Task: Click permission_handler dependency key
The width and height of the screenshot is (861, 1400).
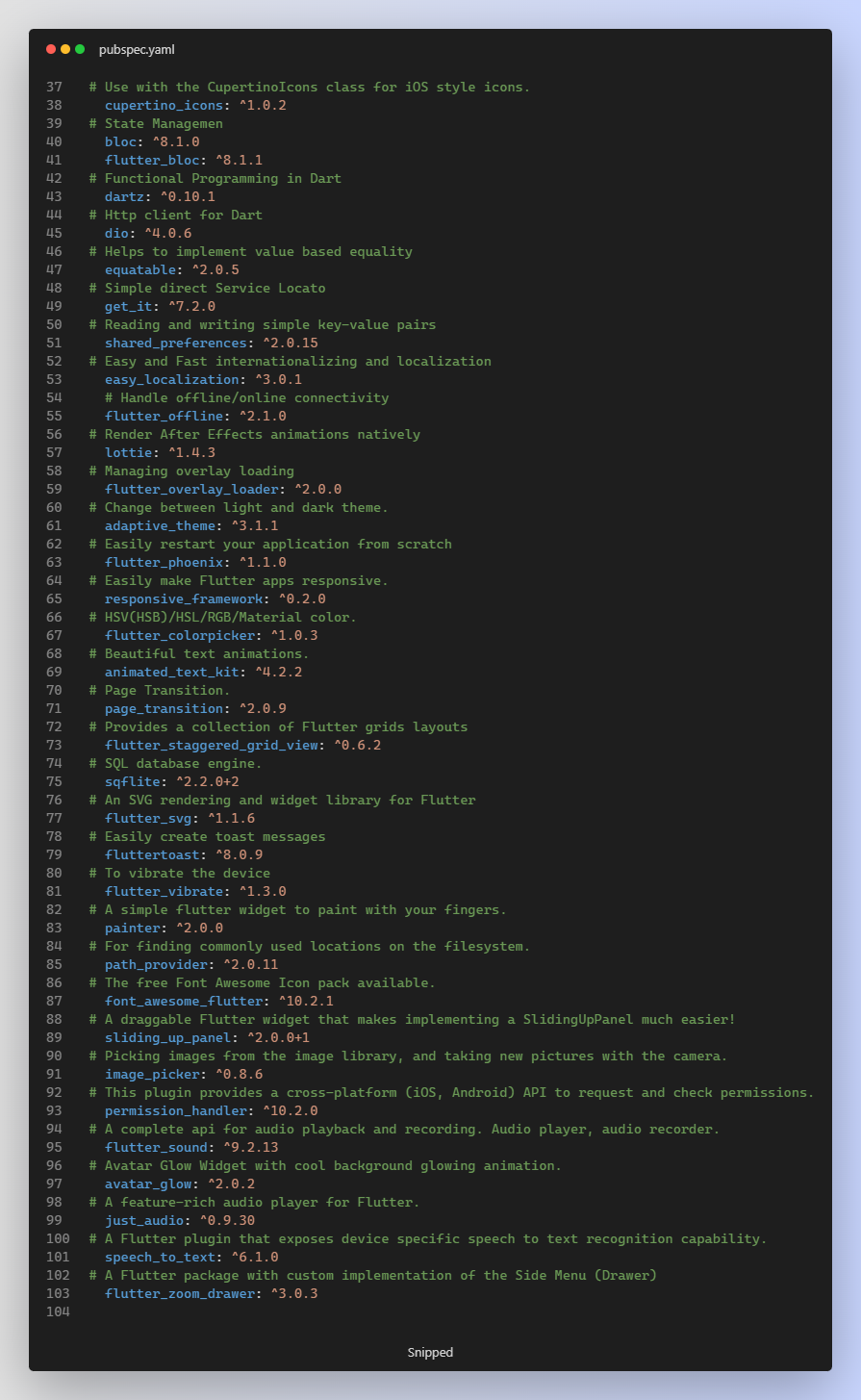Action: tap(176, 1110)
